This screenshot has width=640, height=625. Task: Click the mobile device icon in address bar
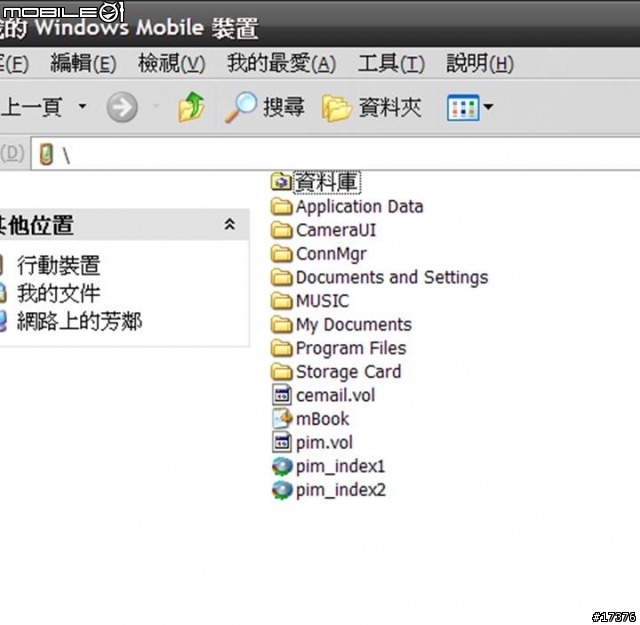coord(46,154)
